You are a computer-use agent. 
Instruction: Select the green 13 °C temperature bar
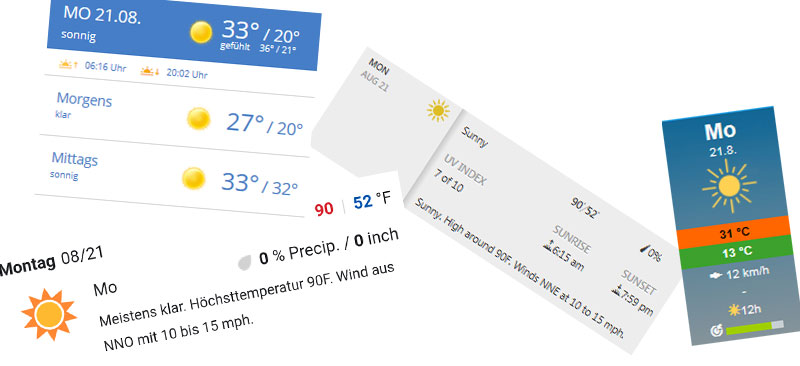pos(735,252)
